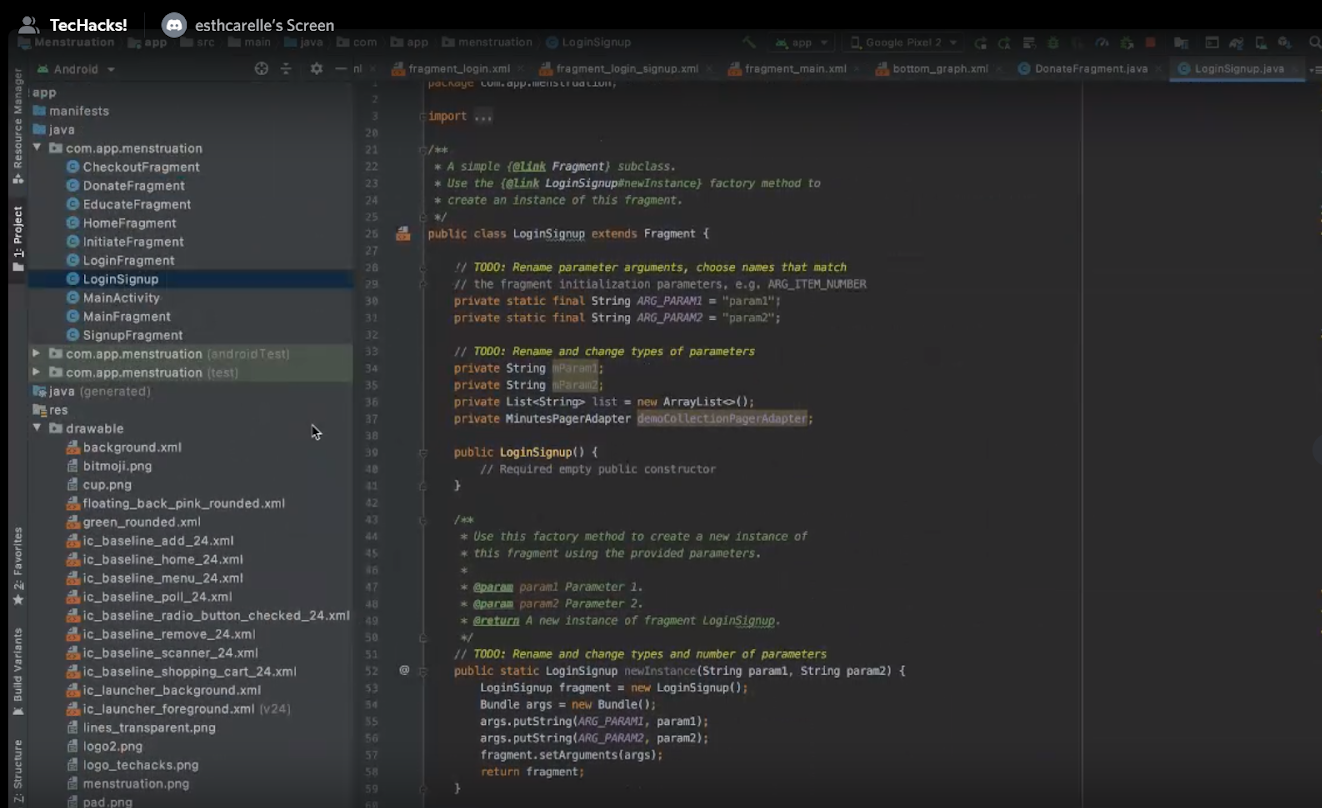
Task: Open the Profiler gauge icon
Action: (1102, 43)
